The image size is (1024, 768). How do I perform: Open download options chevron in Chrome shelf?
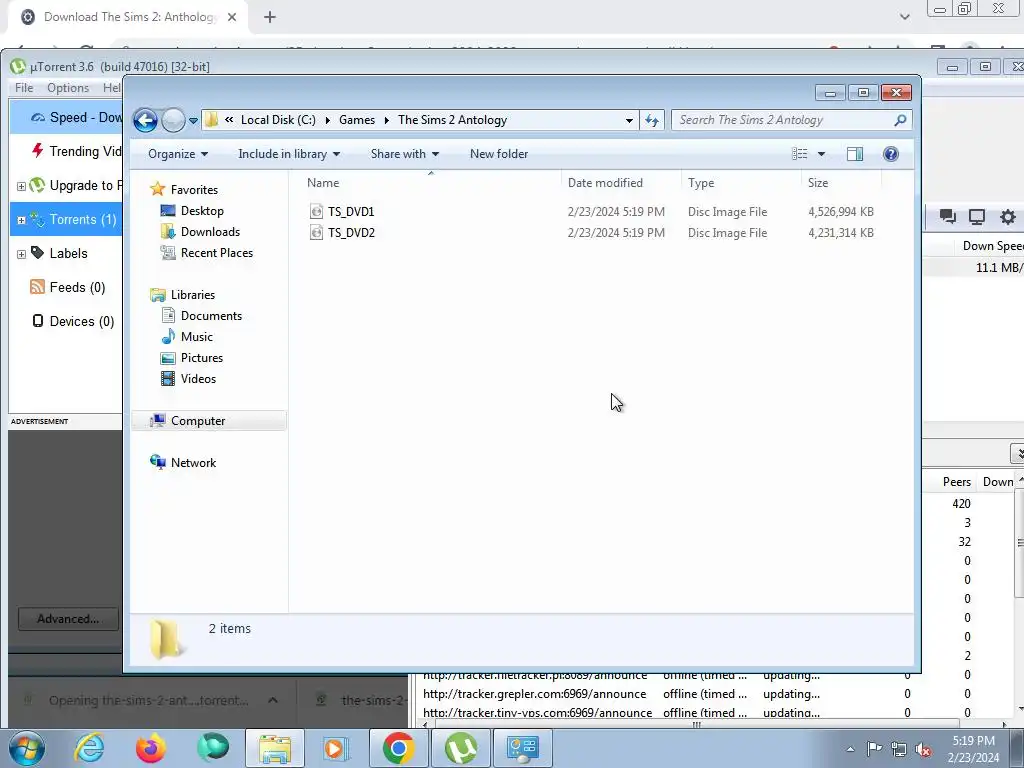point(273,700)
